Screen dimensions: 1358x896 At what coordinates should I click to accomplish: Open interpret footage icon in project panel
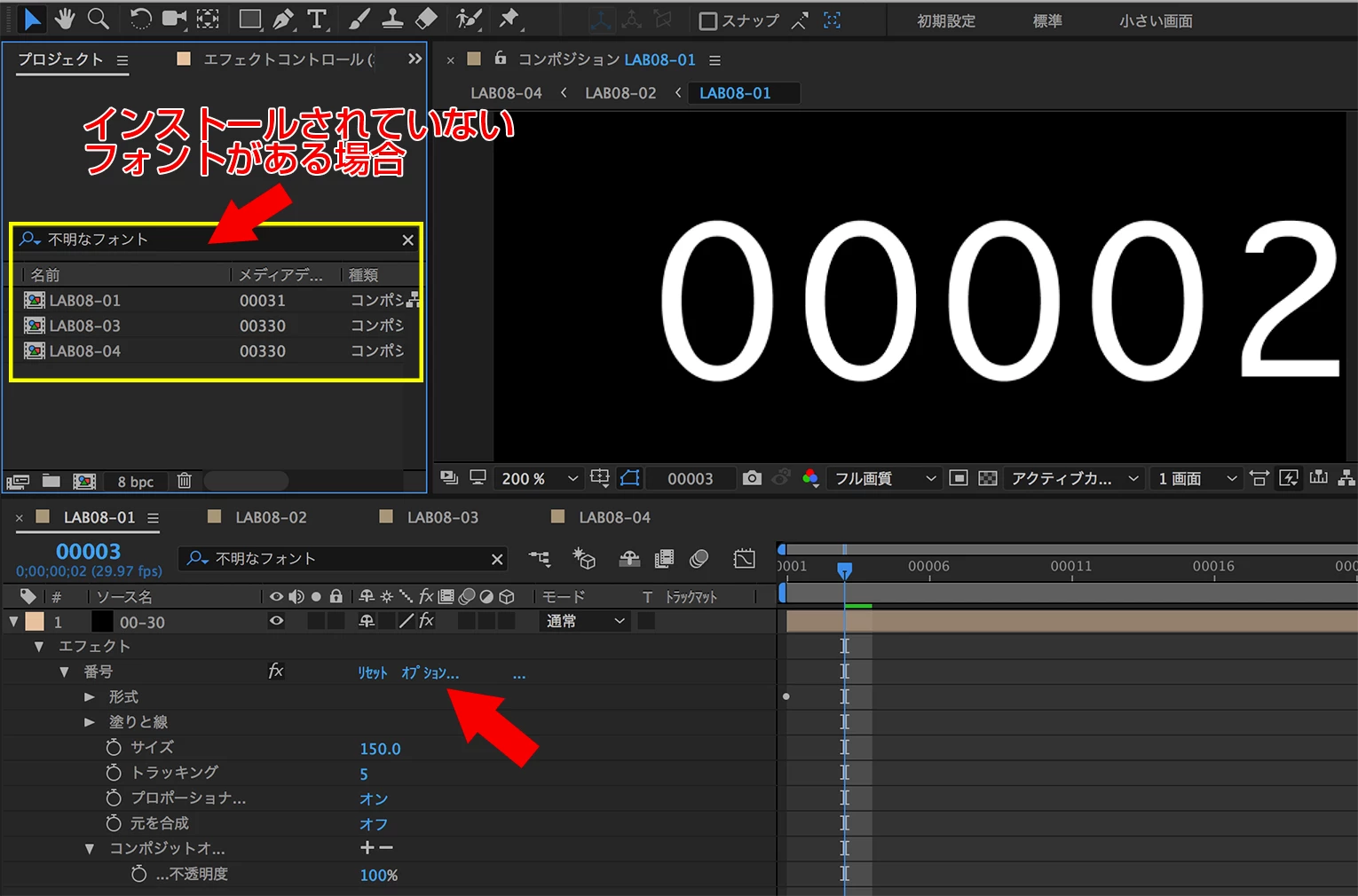(x=18, y=481)
